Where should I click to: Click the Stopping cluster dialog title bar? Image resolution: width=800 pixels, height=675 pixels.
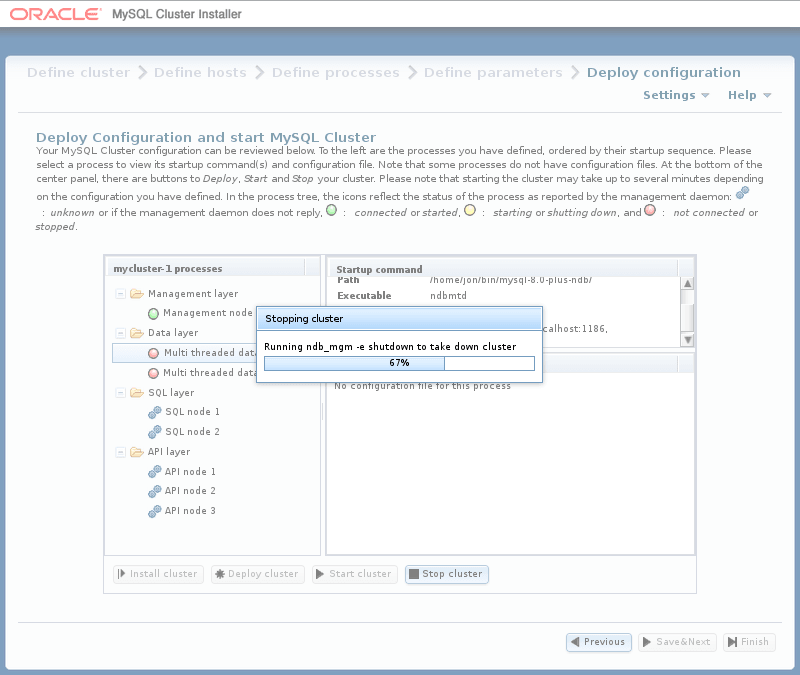coord(399,318)
